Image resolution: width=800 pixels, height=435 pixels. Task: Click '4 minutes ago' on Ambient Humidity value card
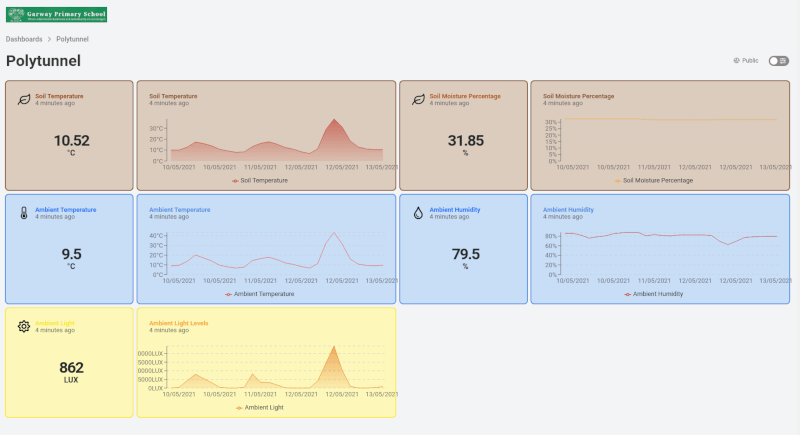[449, 217]
